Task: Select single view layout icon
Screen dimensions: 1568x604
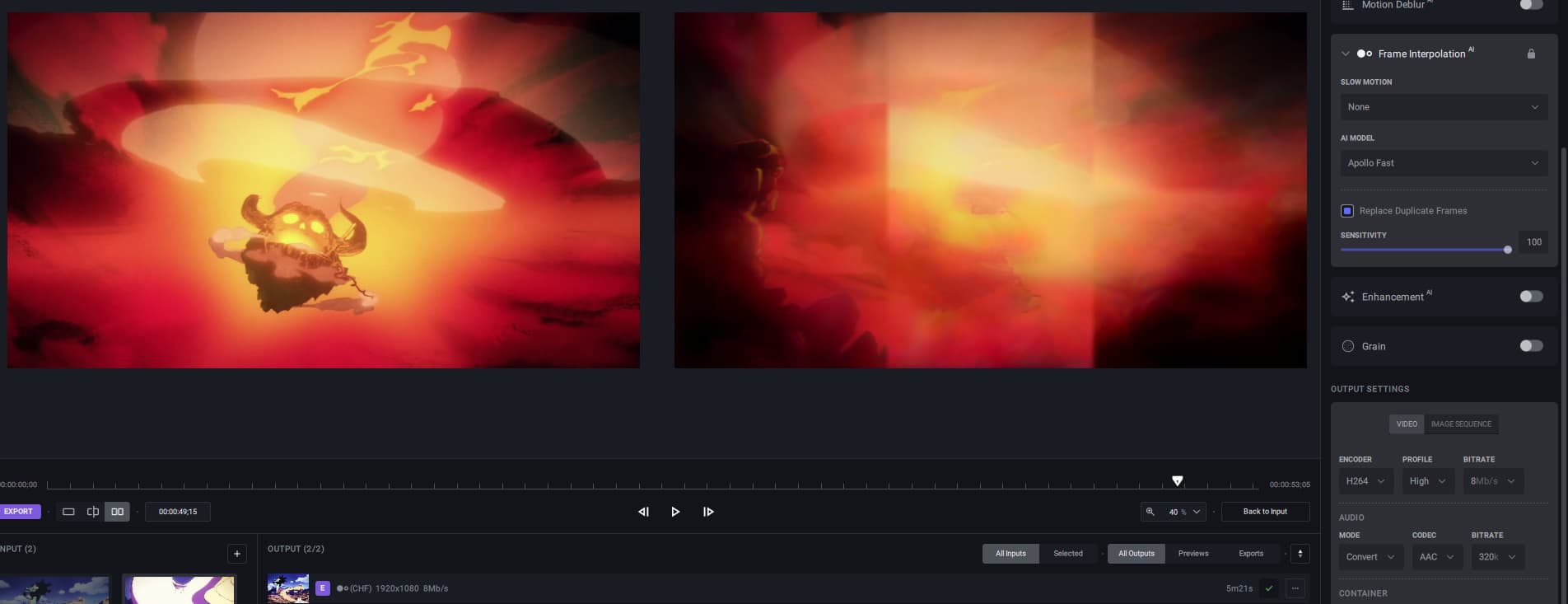Action: (68, 512)
